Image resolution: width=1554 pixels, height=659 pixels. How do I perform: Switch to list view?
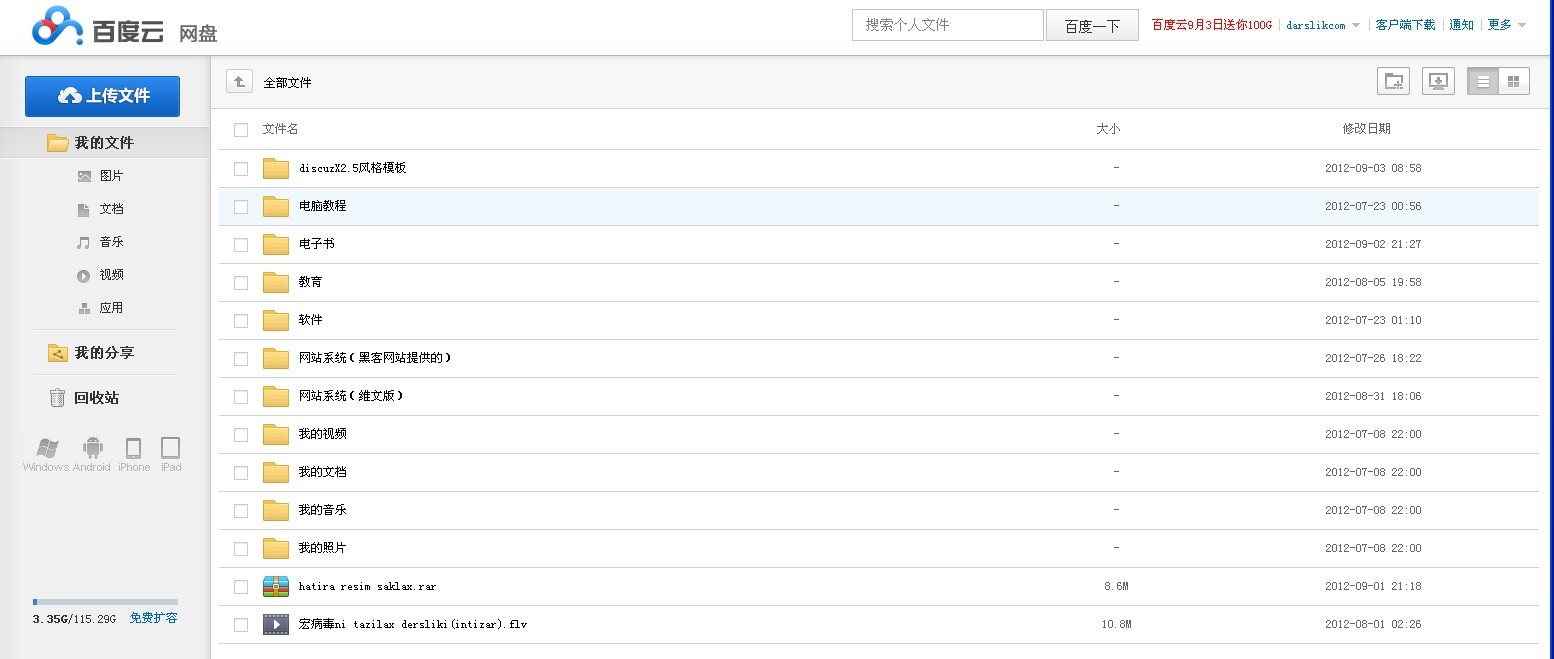(1483, 82)
